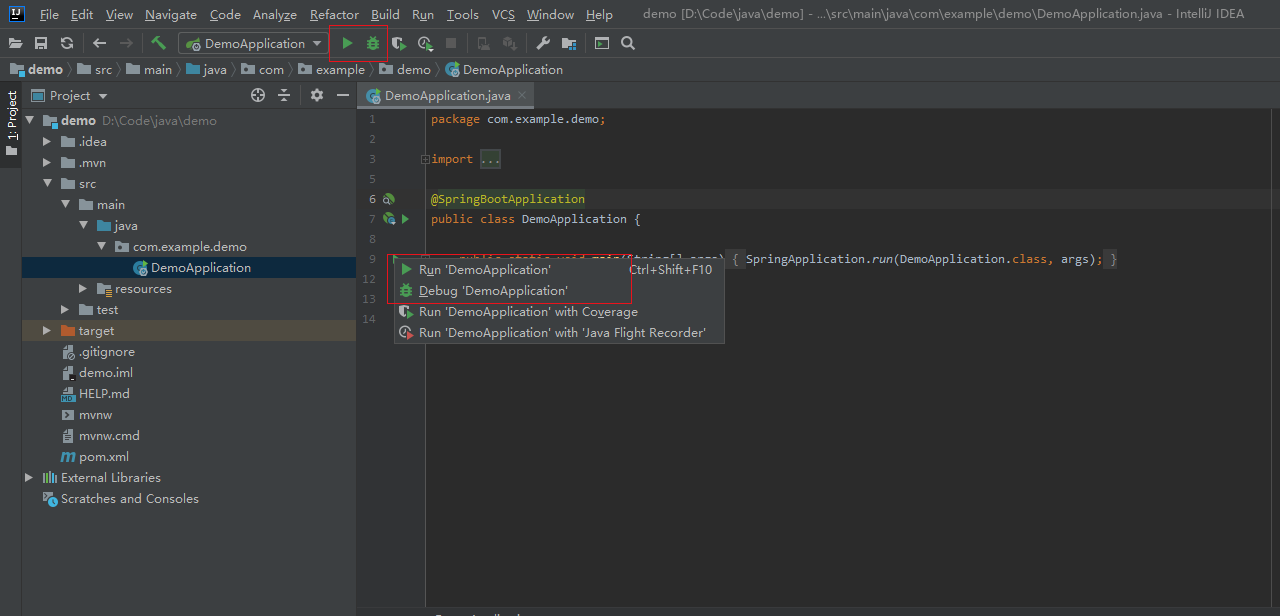Collapse the src folder in project tree
1280x616 pixels.
[47, 183]
